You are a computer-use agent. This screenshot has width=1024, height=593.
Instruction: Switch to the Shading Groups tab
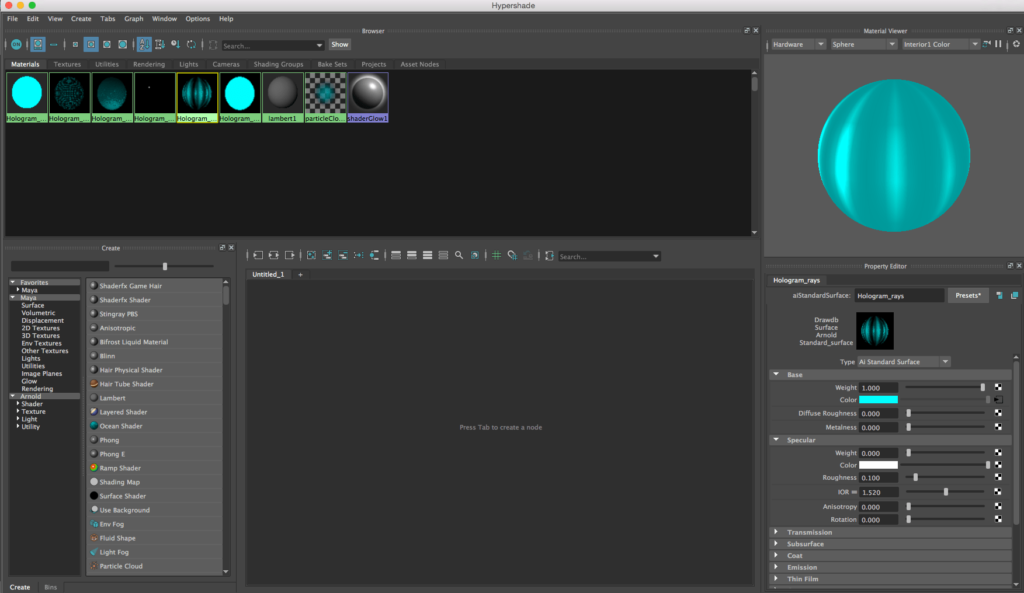pos(278,64)
